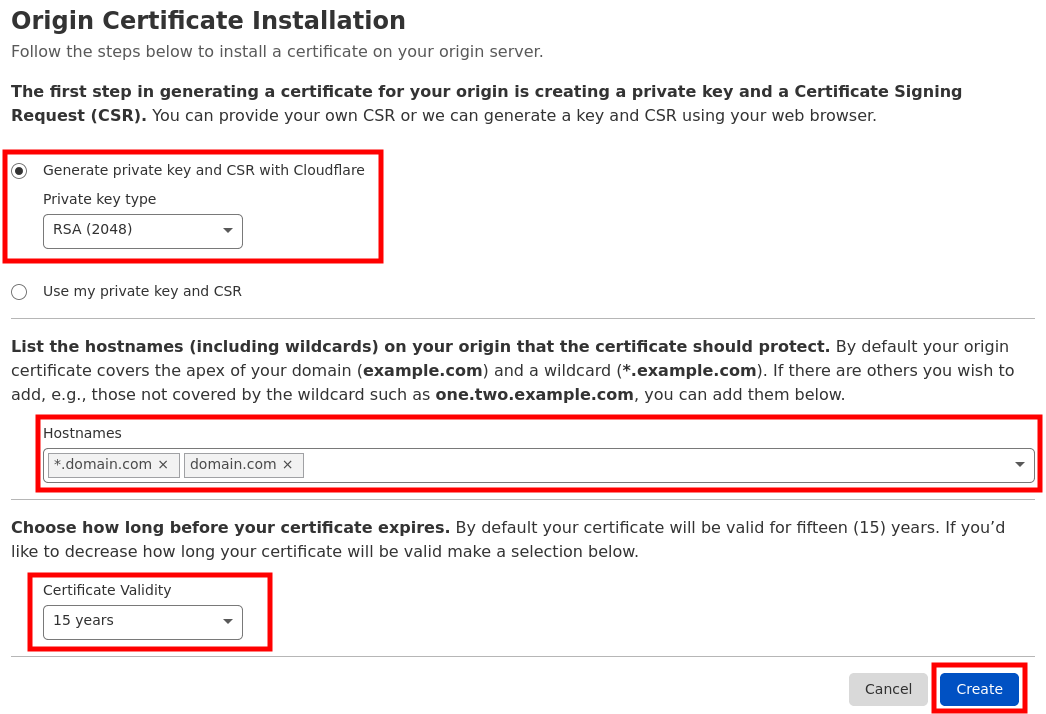Click the *.domain.com tag text

pyautogui.click(x=103, y=464)
